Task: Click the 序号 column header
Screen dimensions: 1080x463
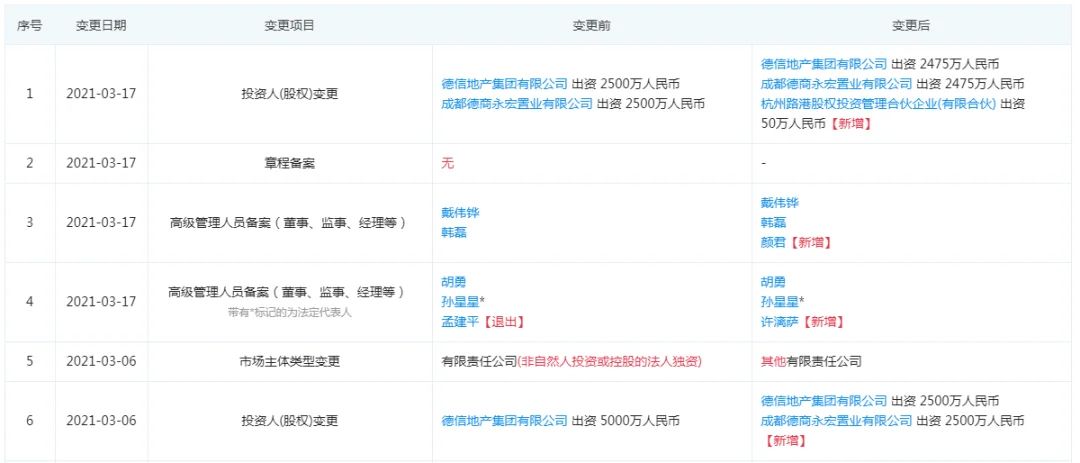Action: point(30,25)
